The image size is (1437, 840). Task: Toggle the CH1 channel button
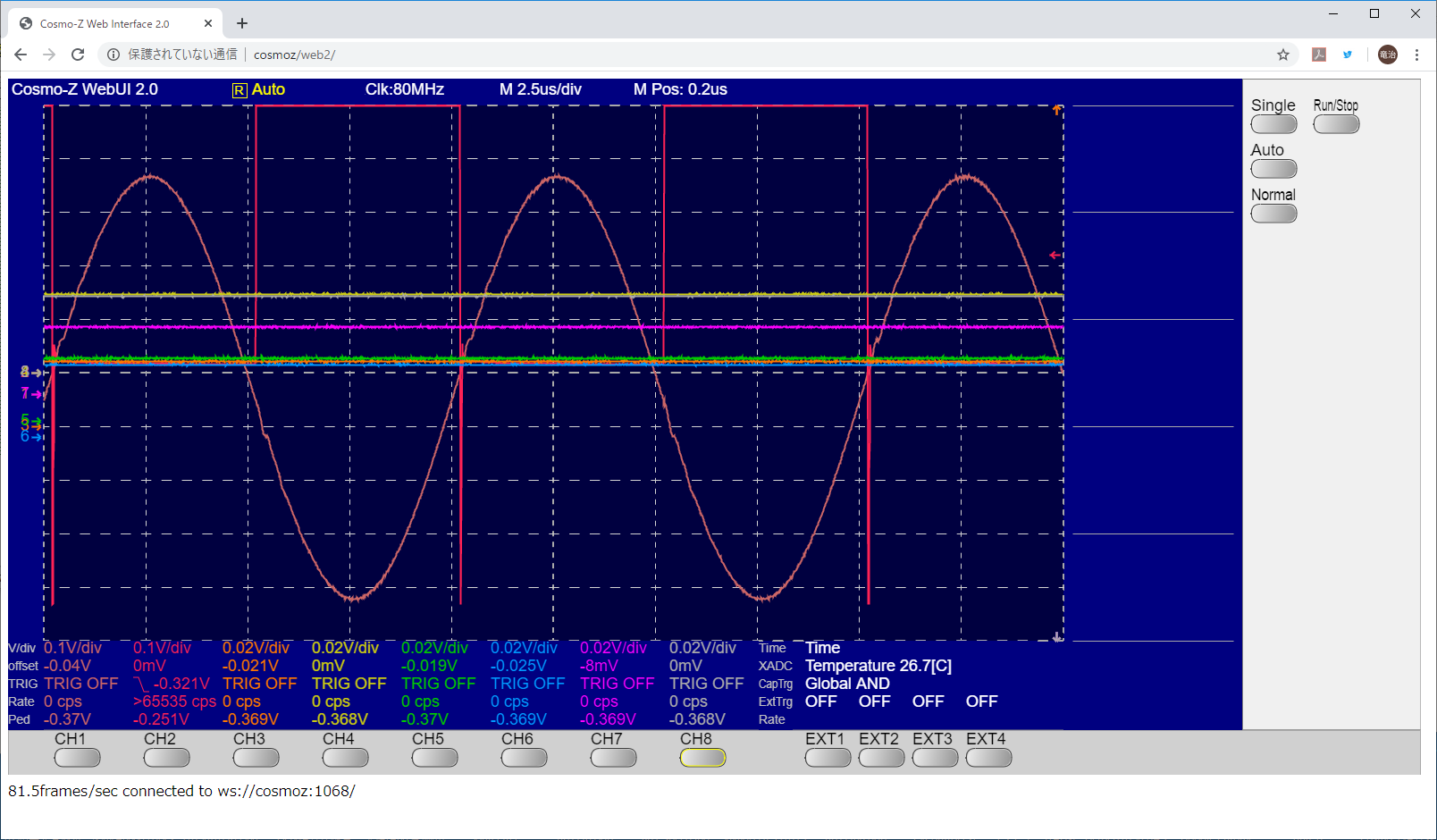tap(77, 758)
